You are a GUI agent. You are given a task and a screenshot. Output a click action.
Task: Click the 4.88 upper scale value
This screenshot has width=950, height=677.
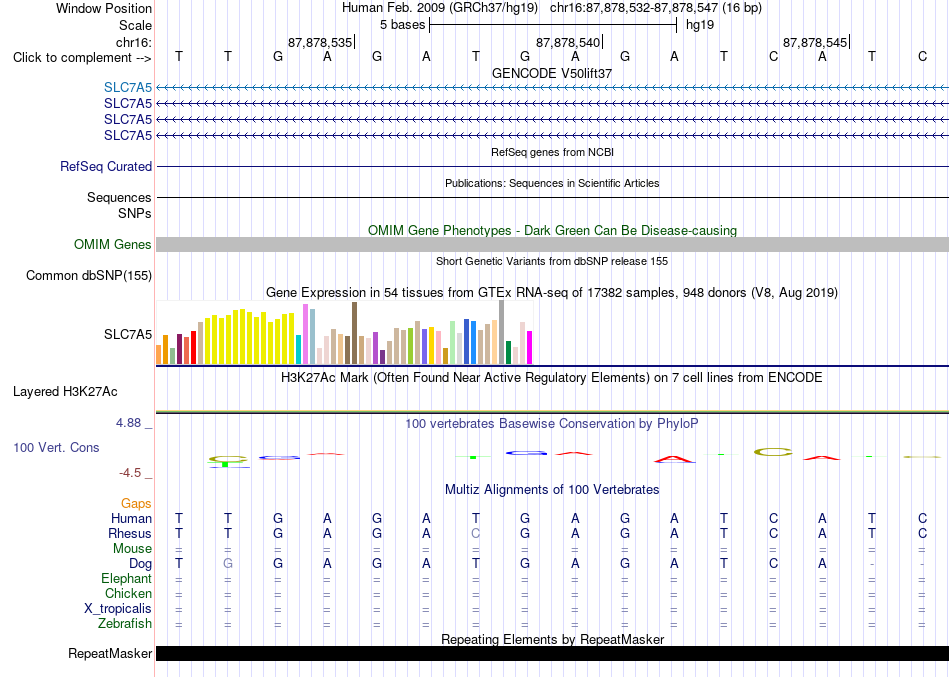[x=129, y=423]
